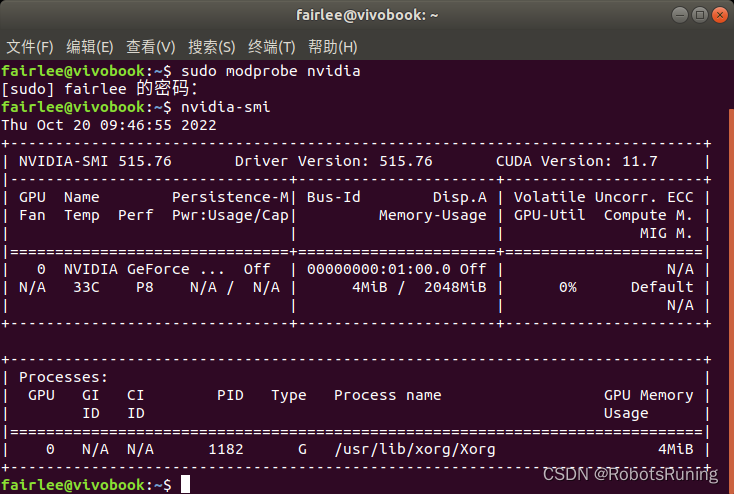This screenshot has height=494, width=734.
Task: Open the 终端(T) menu
Action: (272, 47)
